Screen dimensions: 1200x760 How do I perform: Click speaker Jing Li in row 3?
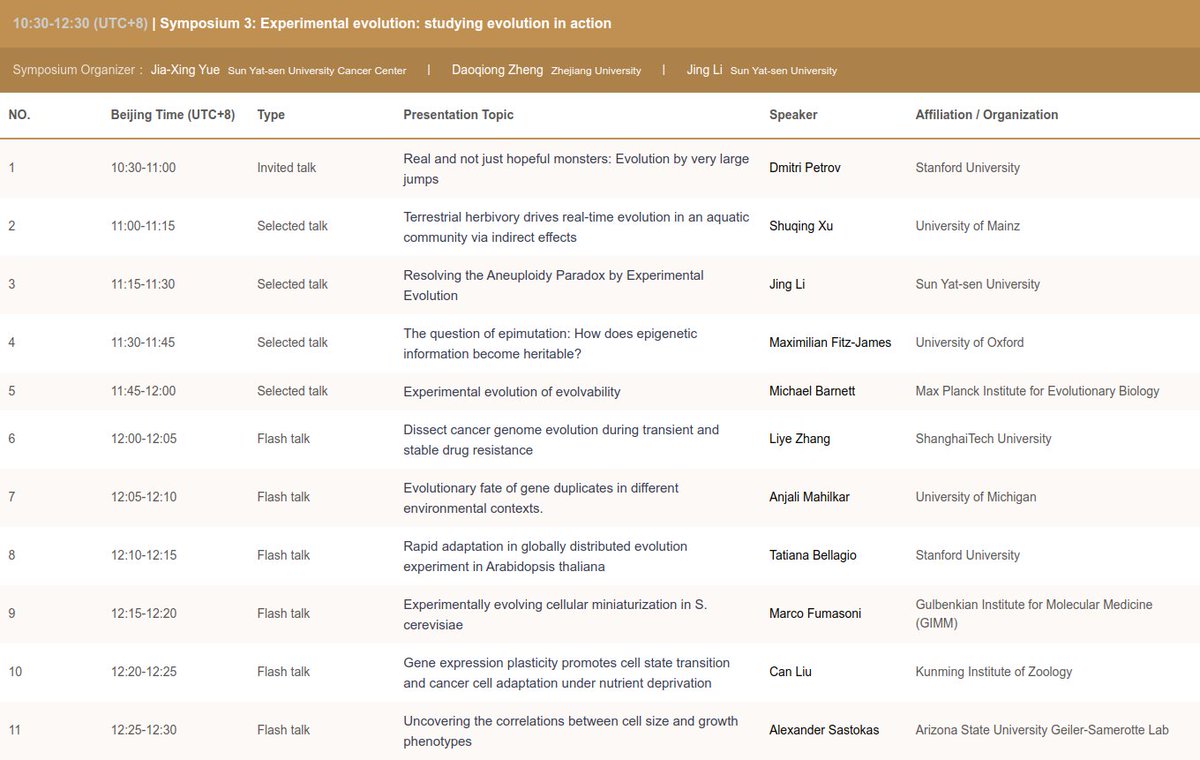click(x=787, y=284)
